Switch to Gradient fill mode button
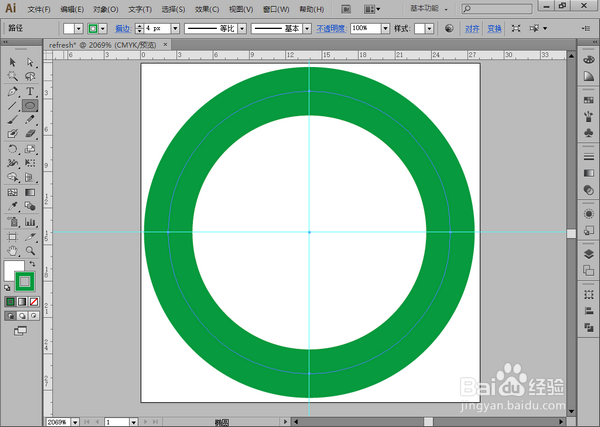The width and height of the screenshot is (600, 427). (22, 302)
